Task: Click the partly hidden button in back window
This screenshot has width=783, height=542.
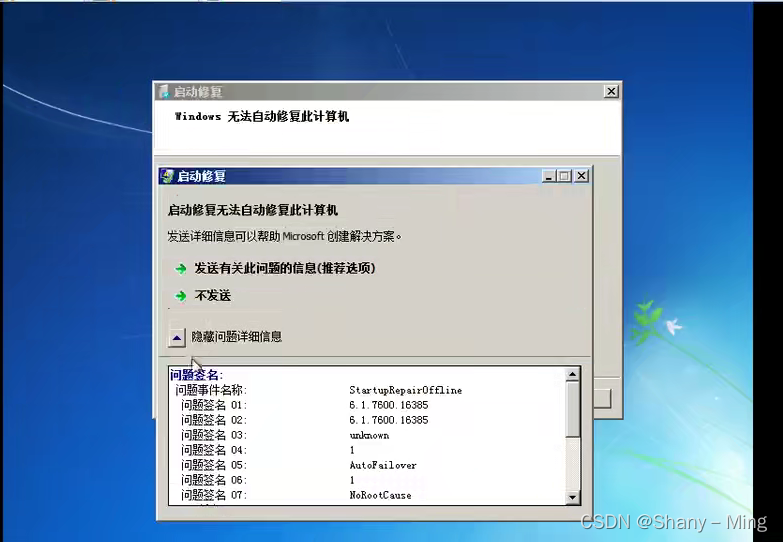Action: coord(602,399)
